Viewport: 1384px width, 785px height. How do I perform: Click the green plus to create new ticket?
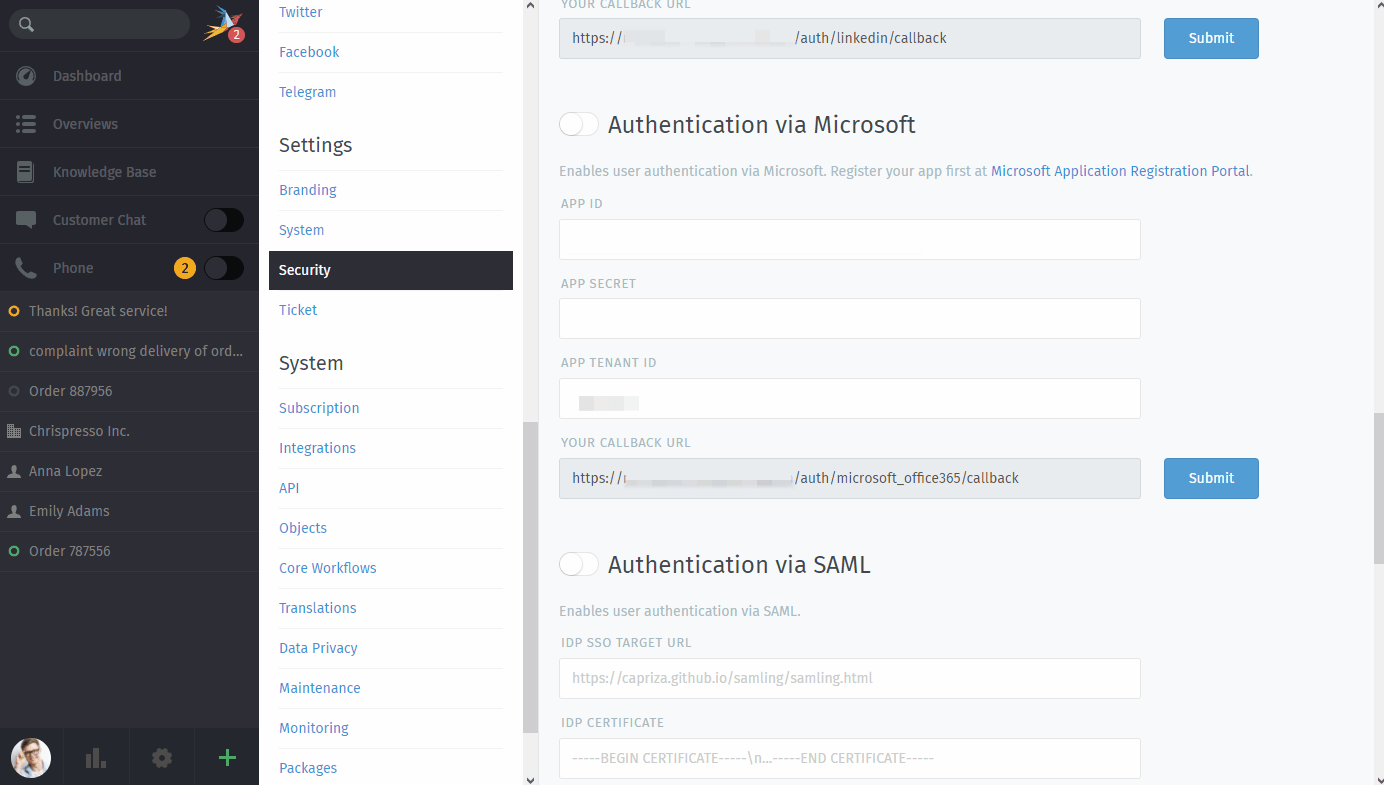click(x=226, y=757)
